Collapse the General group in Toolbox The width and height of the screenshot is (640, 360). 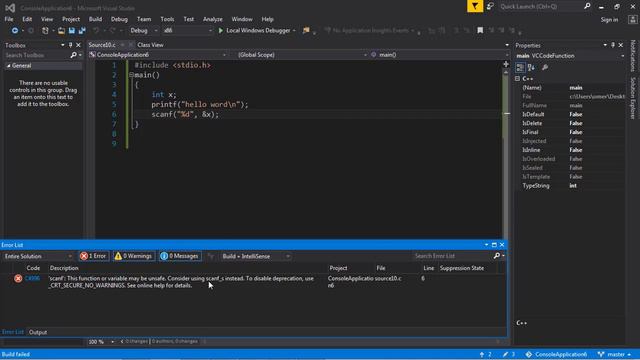pos(8,66)
